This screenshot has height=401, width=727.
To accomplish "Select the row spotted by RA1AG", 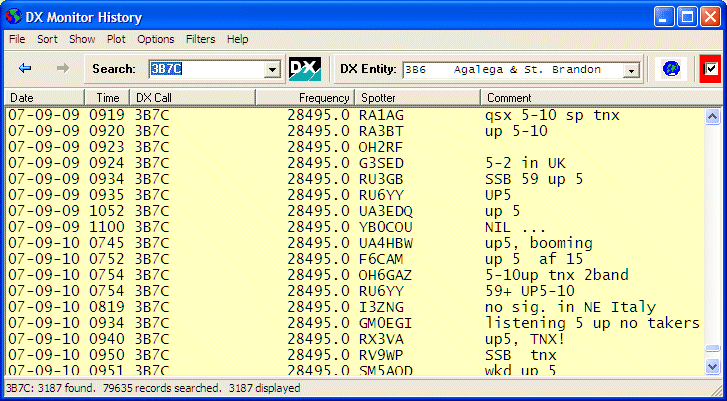I will pyautogui.click(x=355, y=115).
